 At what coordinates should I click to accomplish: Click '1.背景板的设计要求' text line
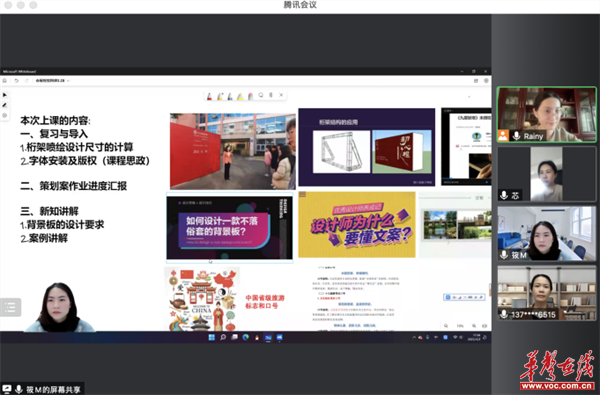click(x=62, y=225)
